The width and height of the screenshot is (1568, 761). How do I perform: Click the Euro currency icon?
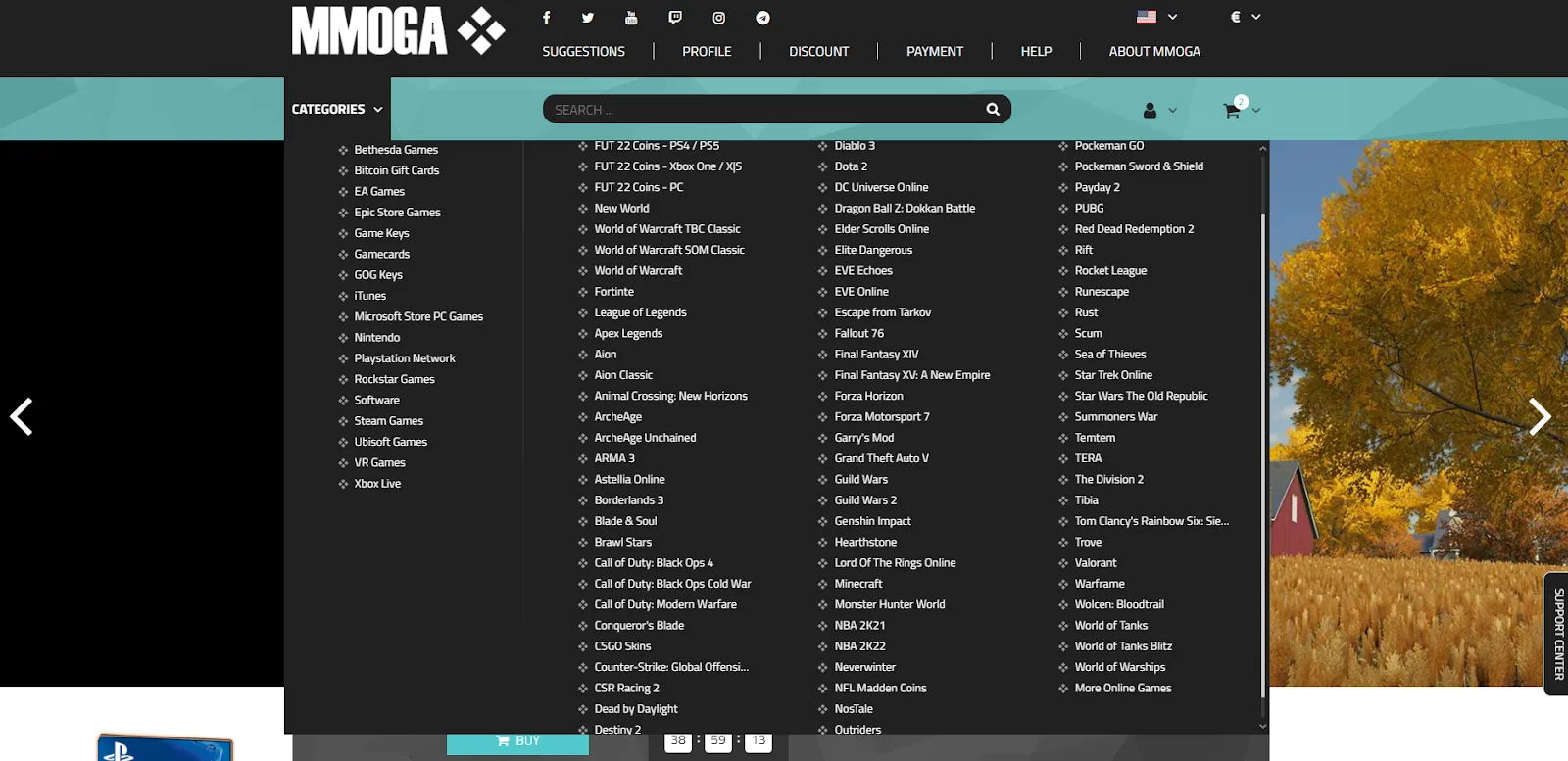pos(1235,17)
